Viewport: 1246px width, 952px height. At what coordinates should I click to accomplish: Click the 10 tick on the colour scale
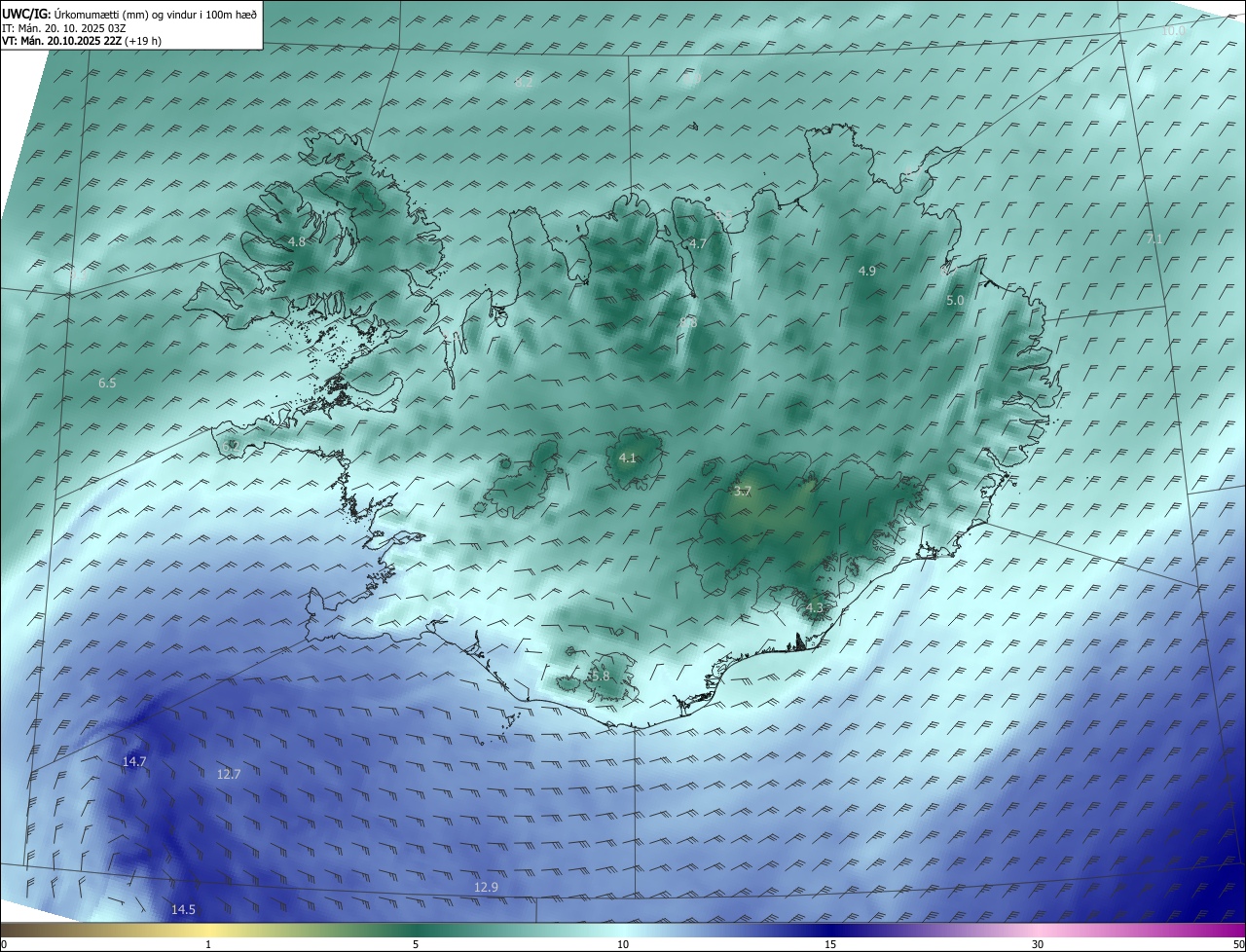pos(623,944)
